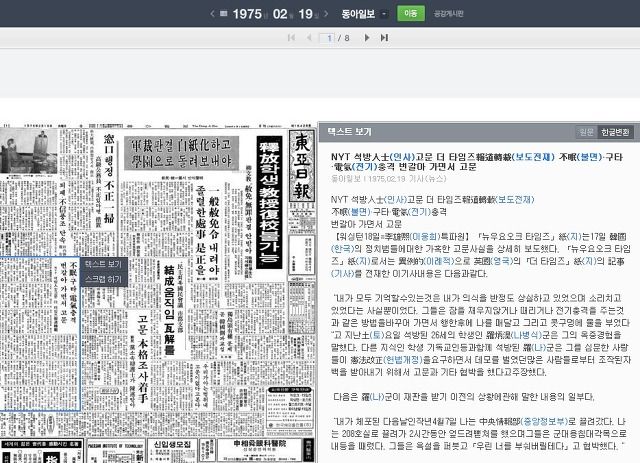Click the 고문 本格조사着手 article
Screen dimensions: 640x463
142,358
